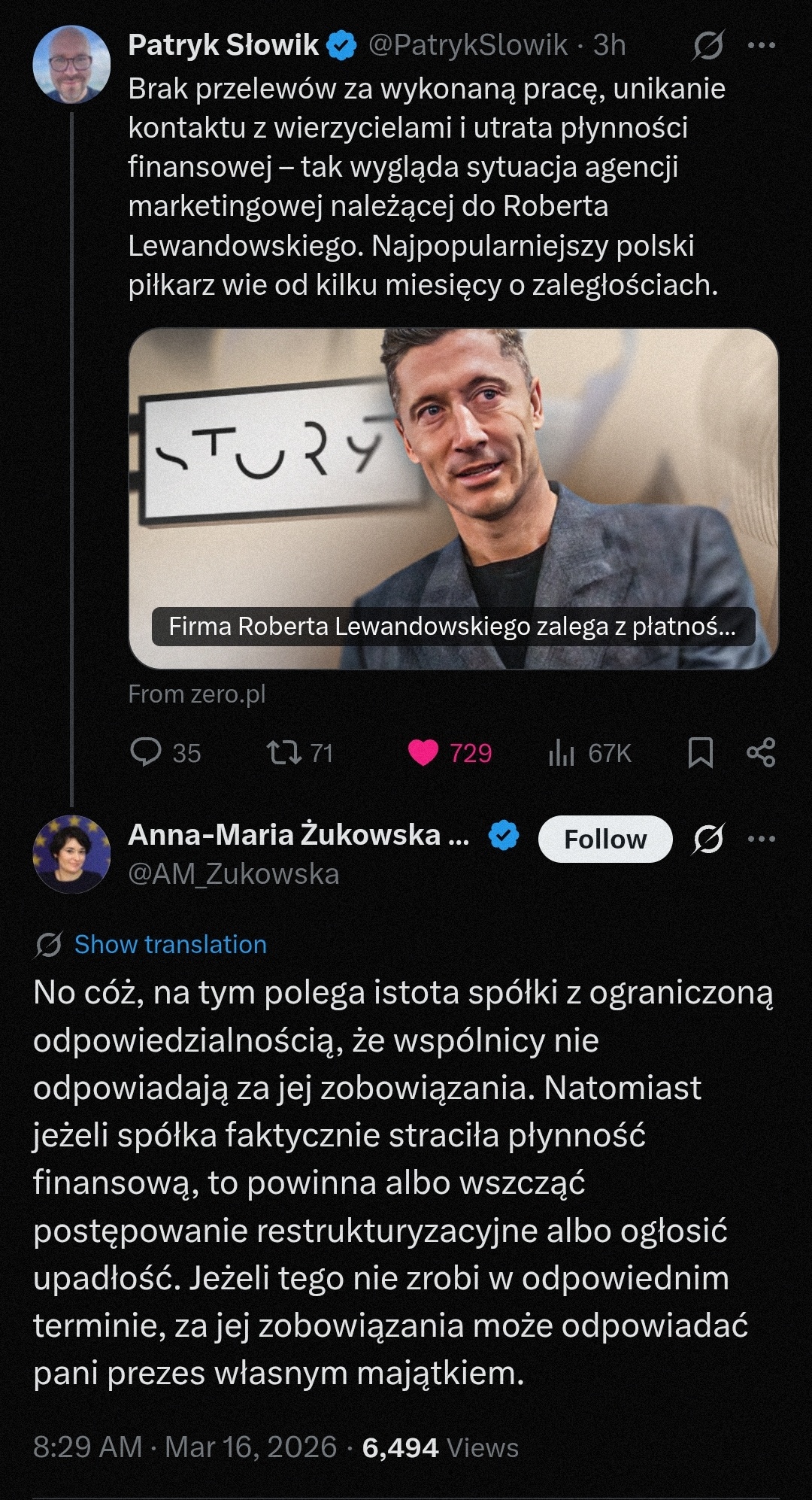Image resolution: width=812 pixels, height=1500 pixels.
Task: Show translation of Żukowska's reply
Action: coord(171,944)
